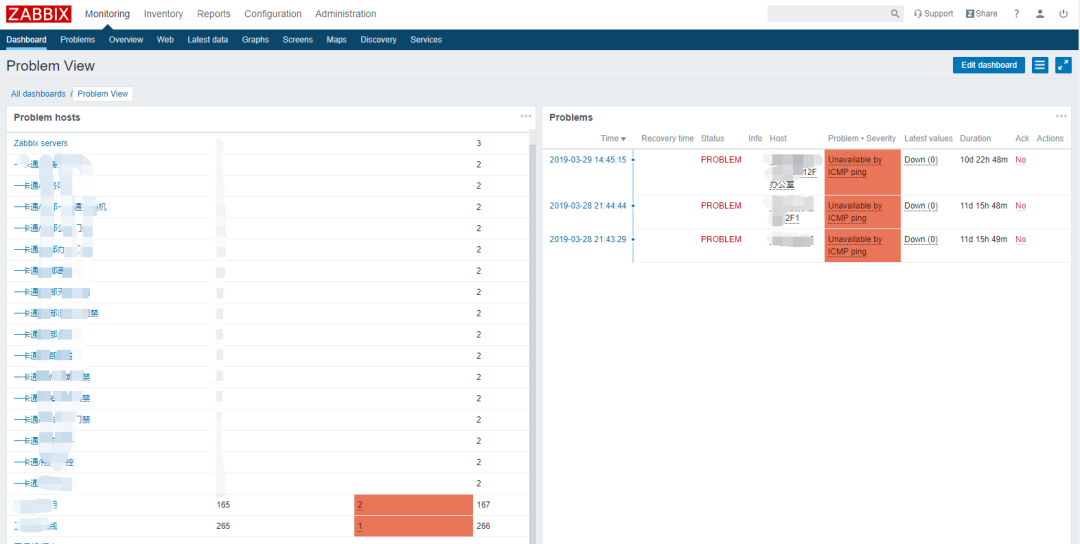Open the Configuration menu
Image resolution: width=1080 pixels, height=544 pixels.
coord(273,14)
